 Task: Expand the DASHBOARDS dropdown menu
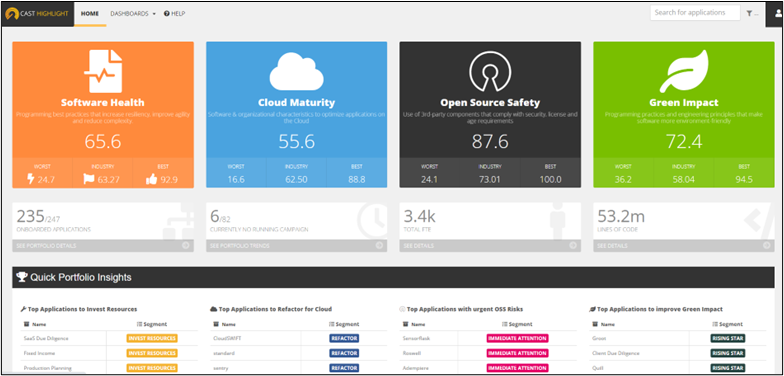point(133,14)
